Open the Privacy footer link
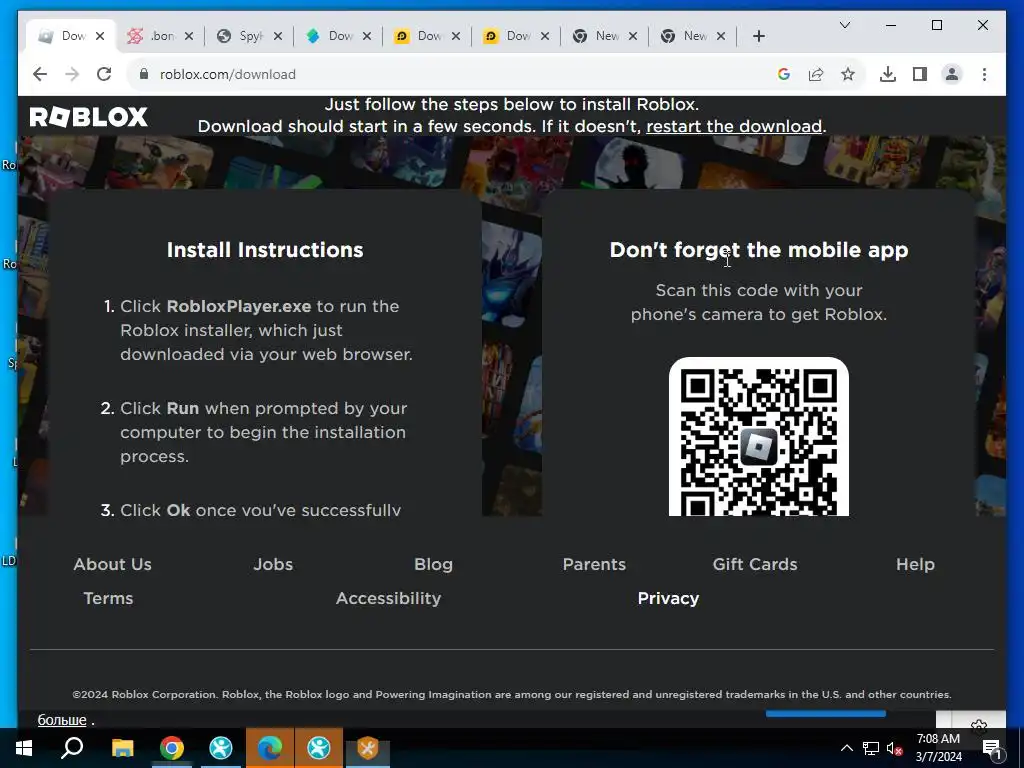The image size is (1024, 768). click(x=668, y=598)
